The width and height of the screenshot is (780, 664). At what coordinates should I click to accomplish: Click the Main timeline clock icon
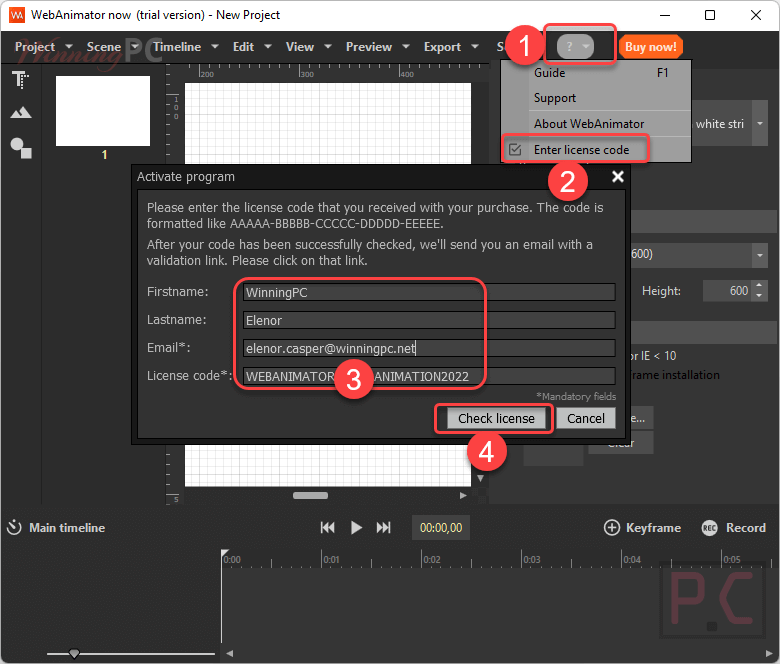click(x=14, y=527)
